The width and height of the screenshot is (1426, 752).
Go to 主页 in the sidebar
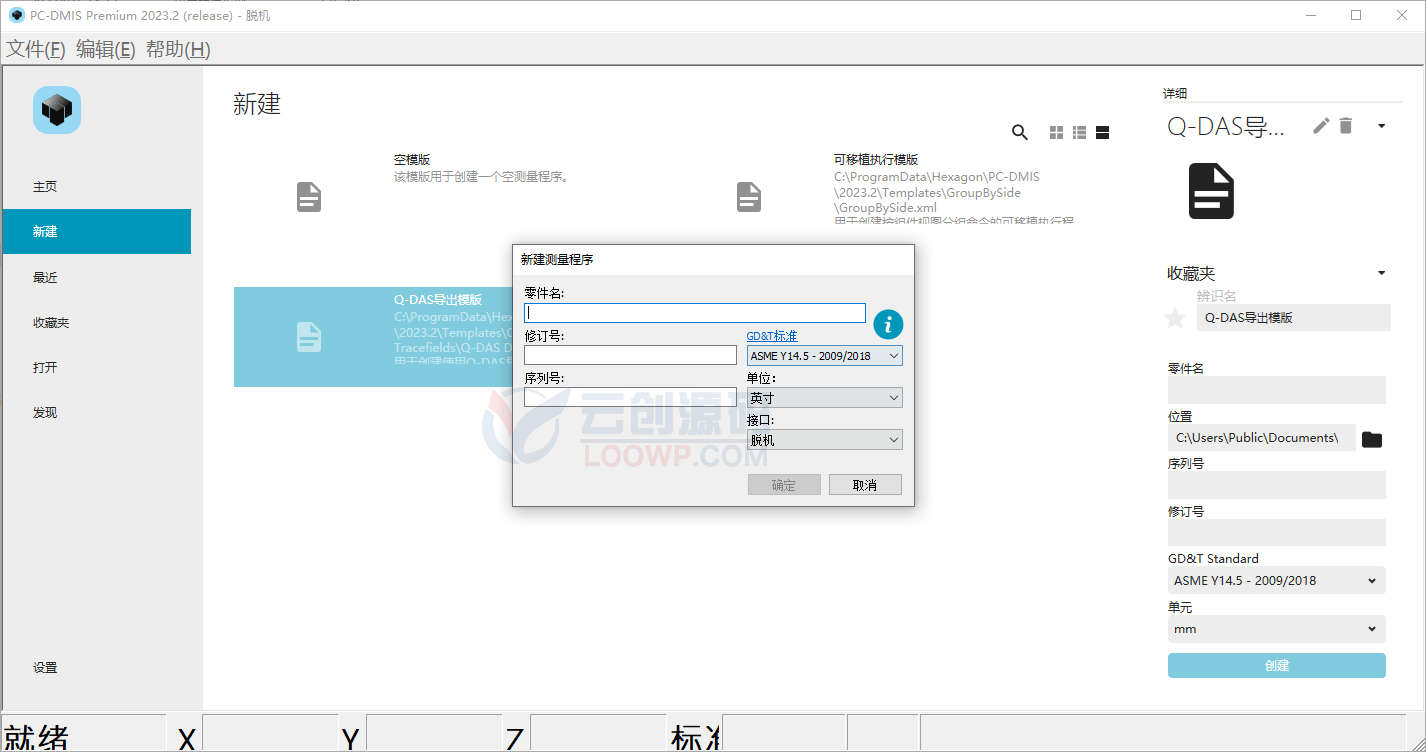tap(97, 187)
